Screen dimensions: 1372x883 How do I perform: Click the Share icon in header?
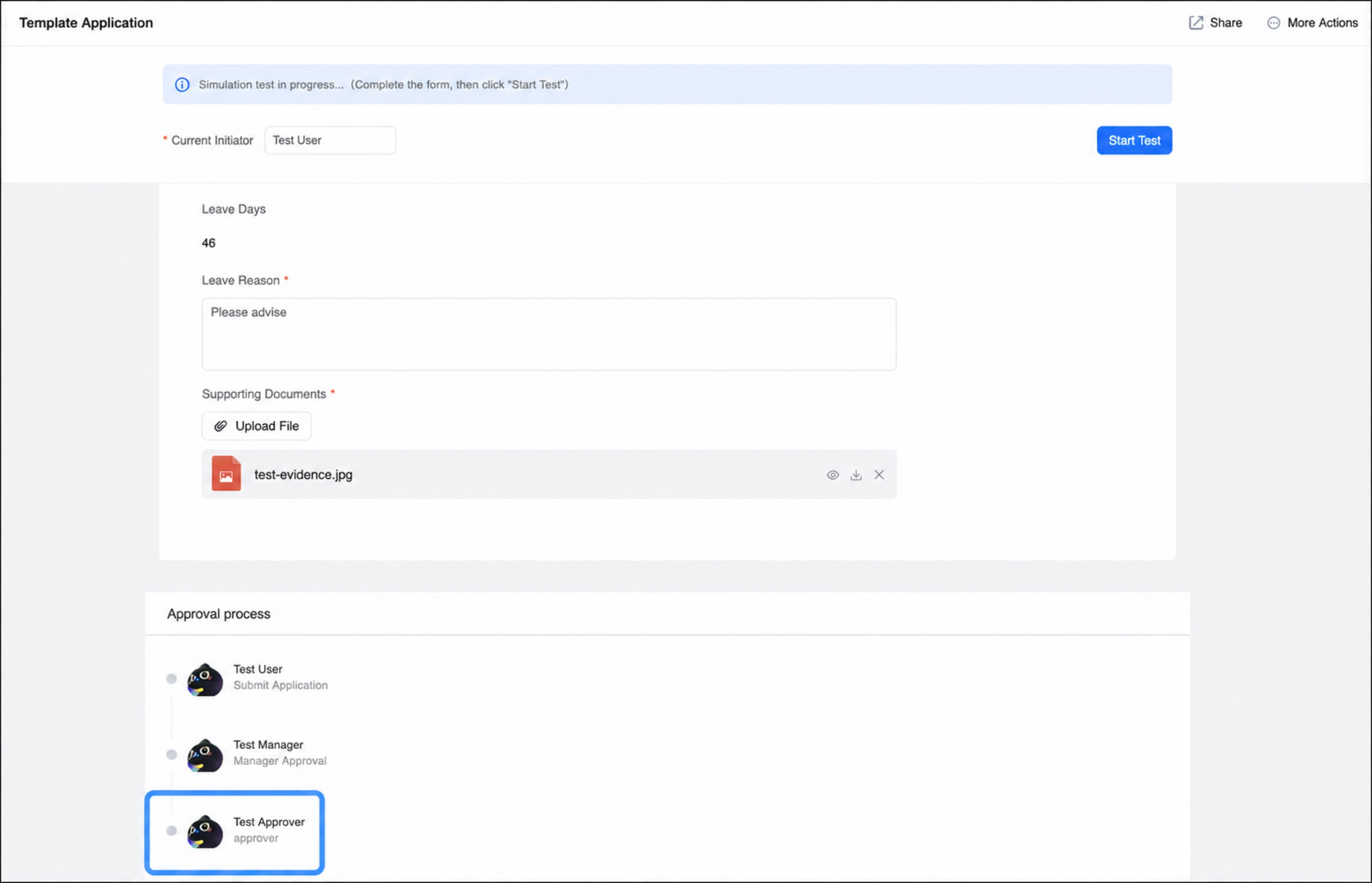1195,23
